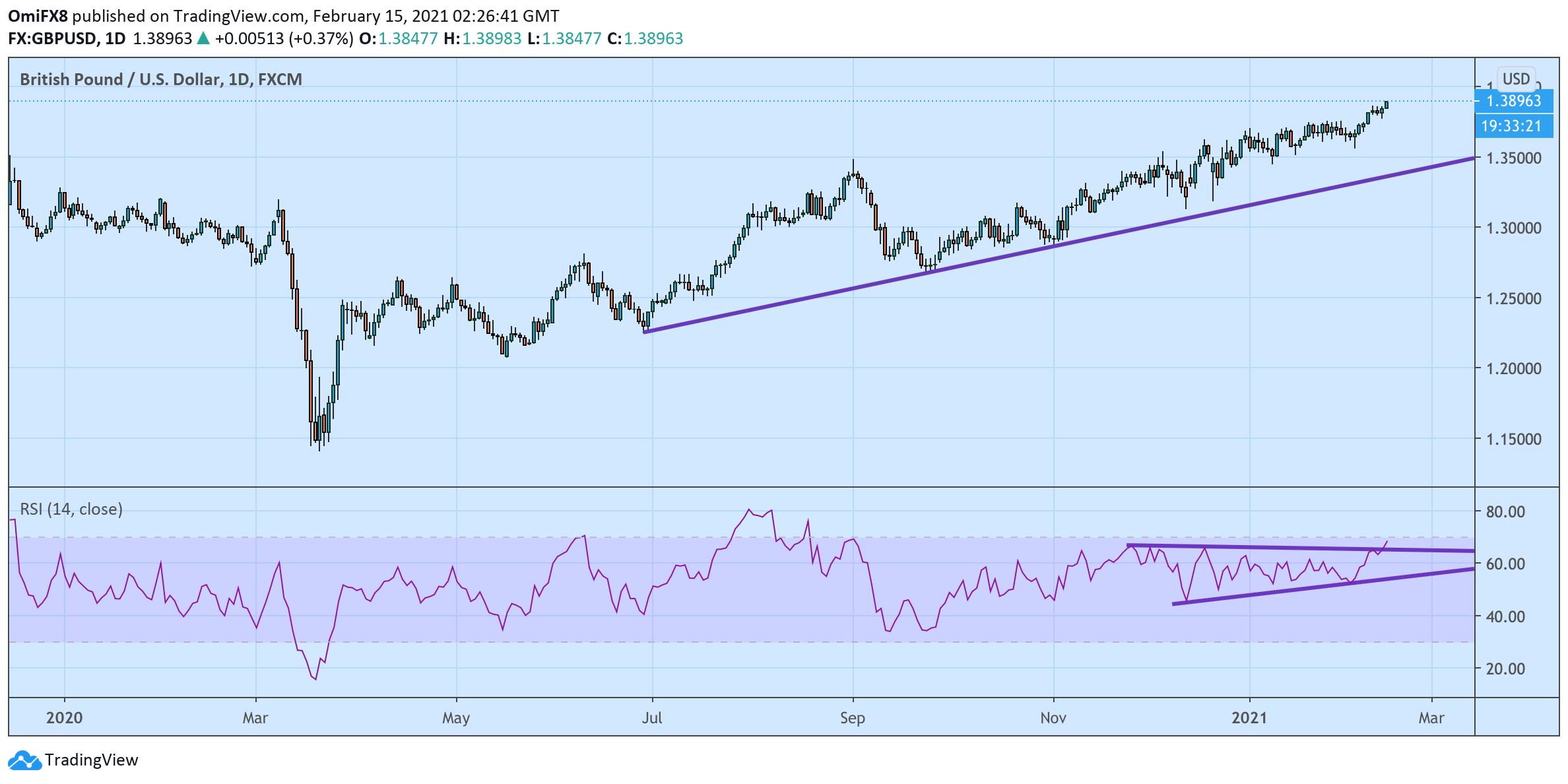Viewport: 1568px width, 784px height.
Task: Click the USD currency badge
Action: (x=1516, y=79)
